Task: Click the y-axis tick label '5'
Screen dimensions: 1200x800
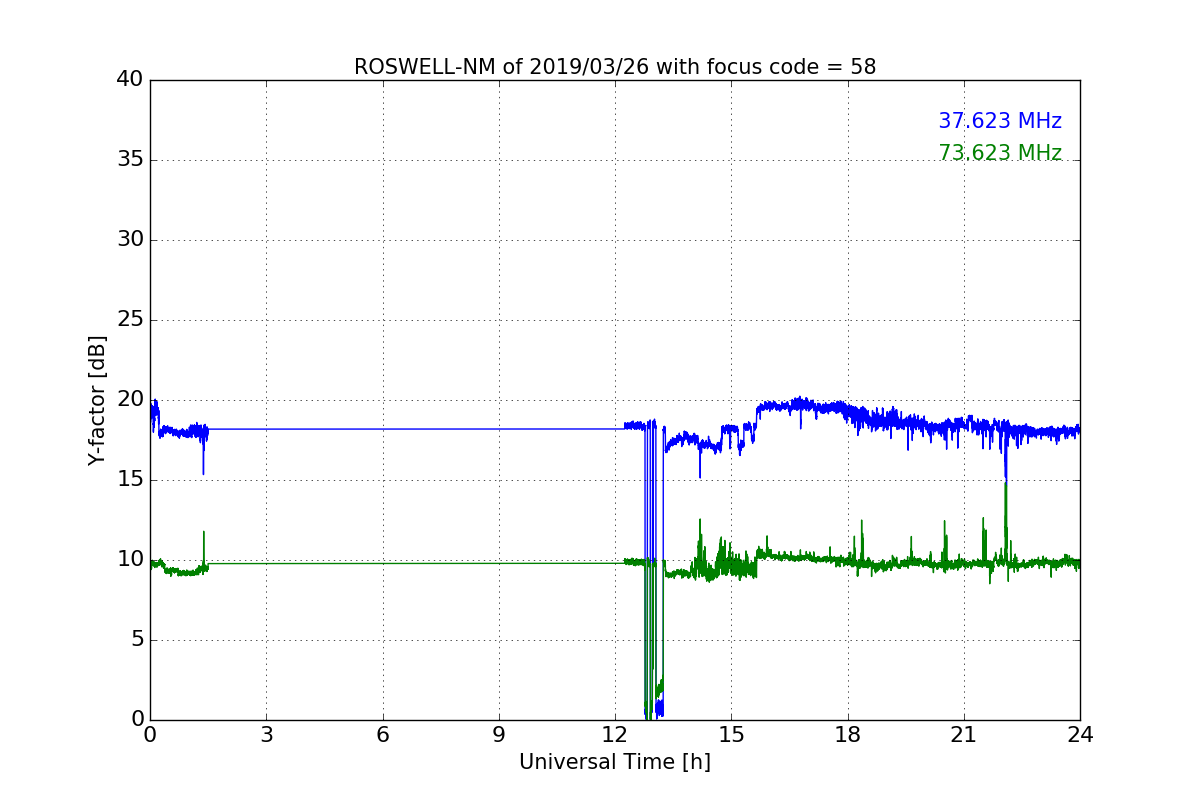Action: click(x=136, y=640)
